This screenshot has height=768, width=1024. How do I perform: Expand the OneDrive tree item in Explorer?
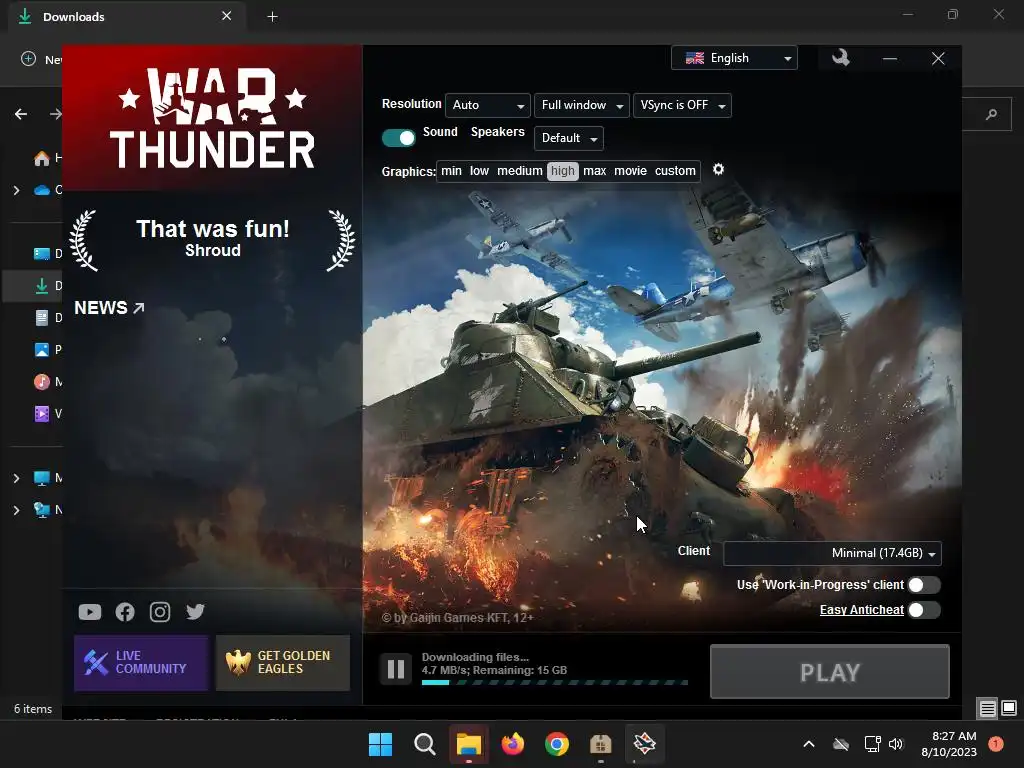coord(16,190)
